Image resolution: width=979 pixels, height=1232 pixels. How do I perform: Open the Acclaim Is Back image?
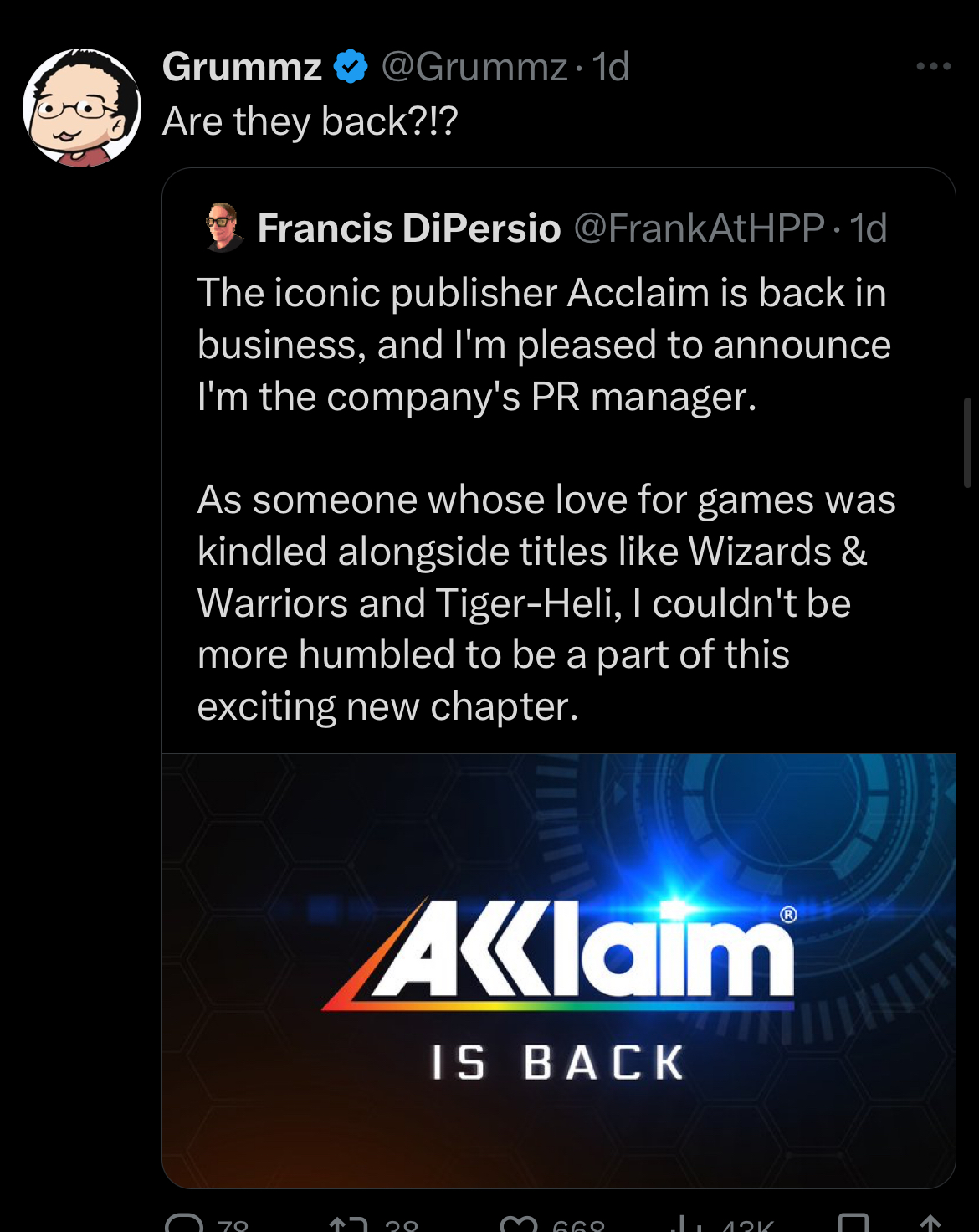coord(559,970)
